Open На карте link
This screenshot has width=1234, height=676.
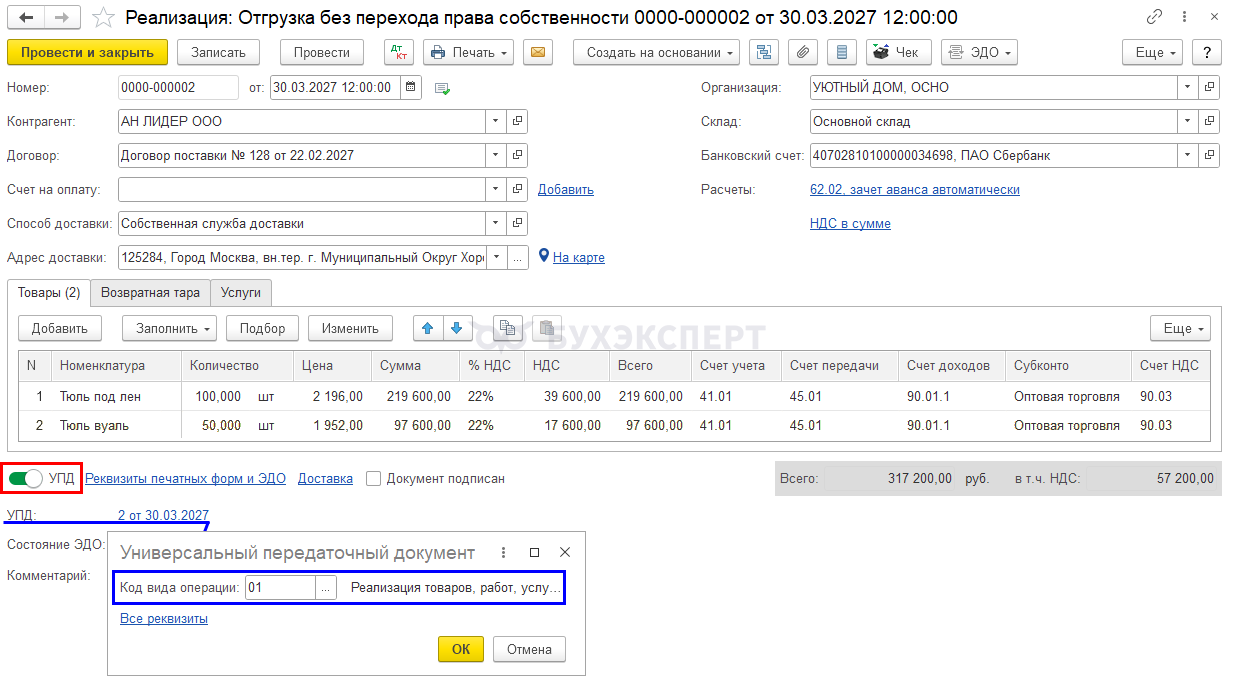579,257
